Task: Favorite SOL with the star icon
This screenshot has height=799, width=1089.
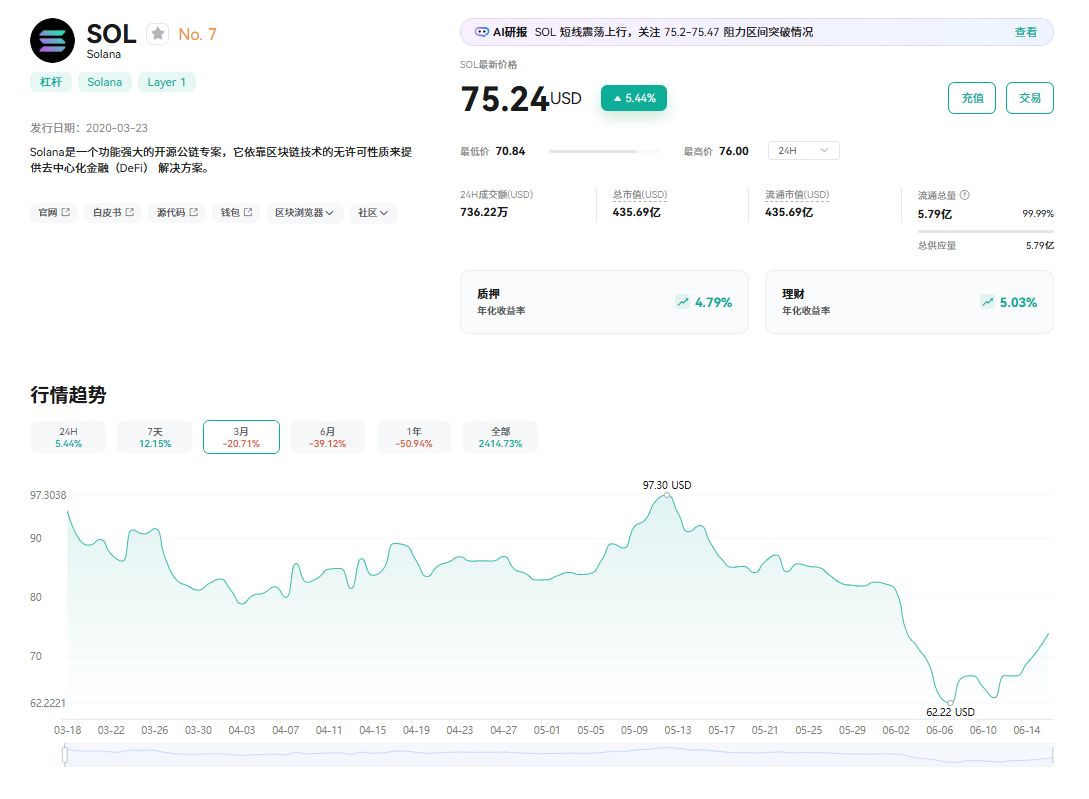Action: (158, 33)
